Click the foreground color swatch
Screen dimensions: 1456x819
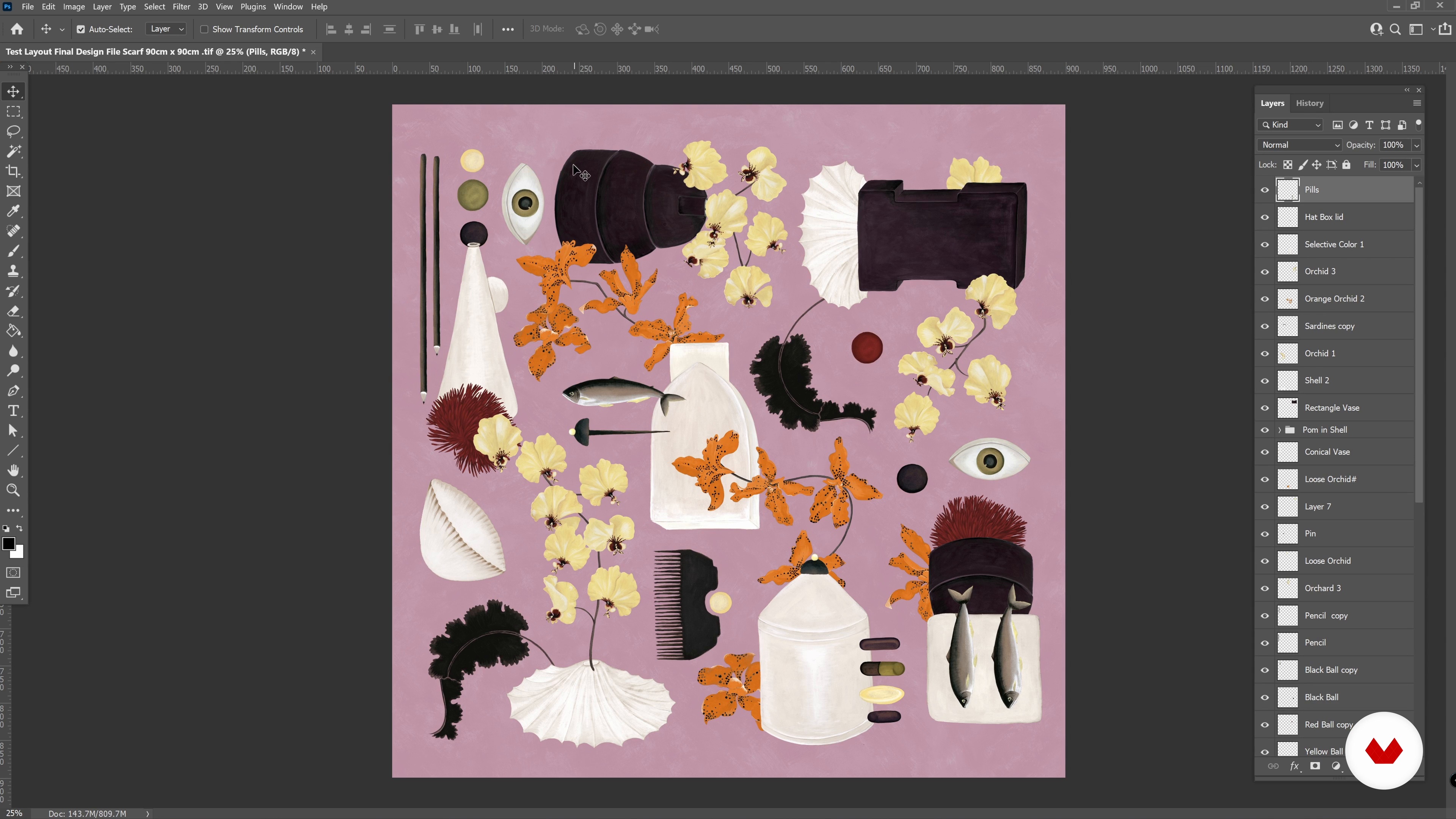coord(8,543)
